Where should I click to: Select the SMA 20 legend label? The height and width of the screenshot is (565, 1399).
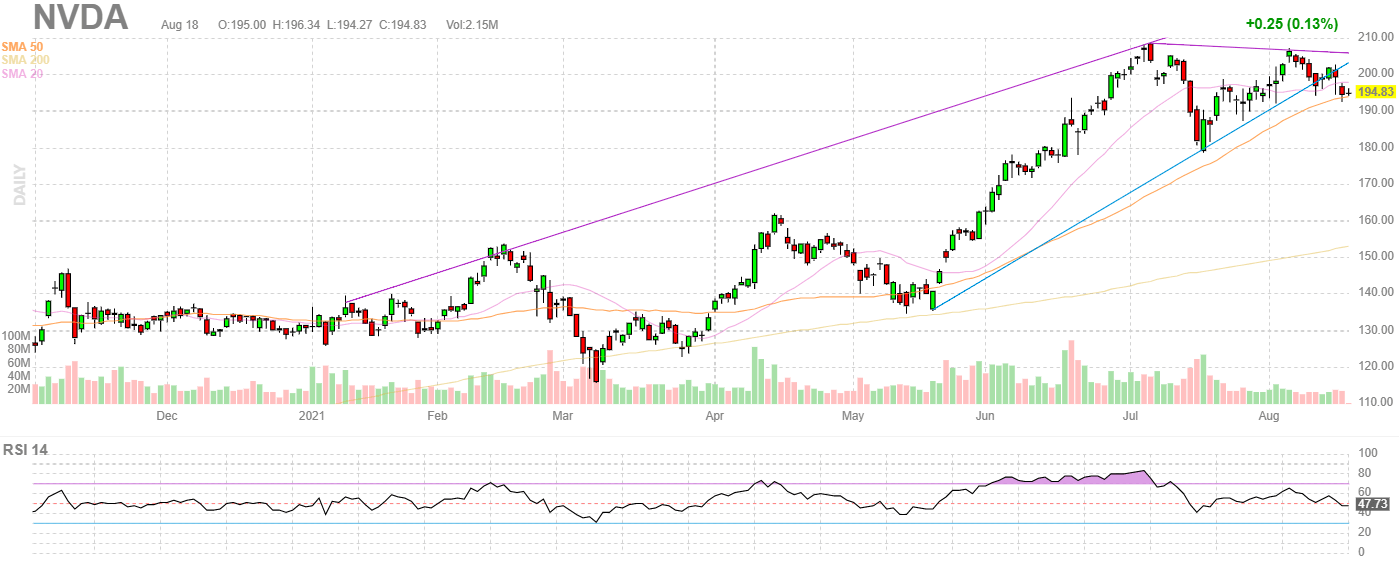click(x=22, y=73)
